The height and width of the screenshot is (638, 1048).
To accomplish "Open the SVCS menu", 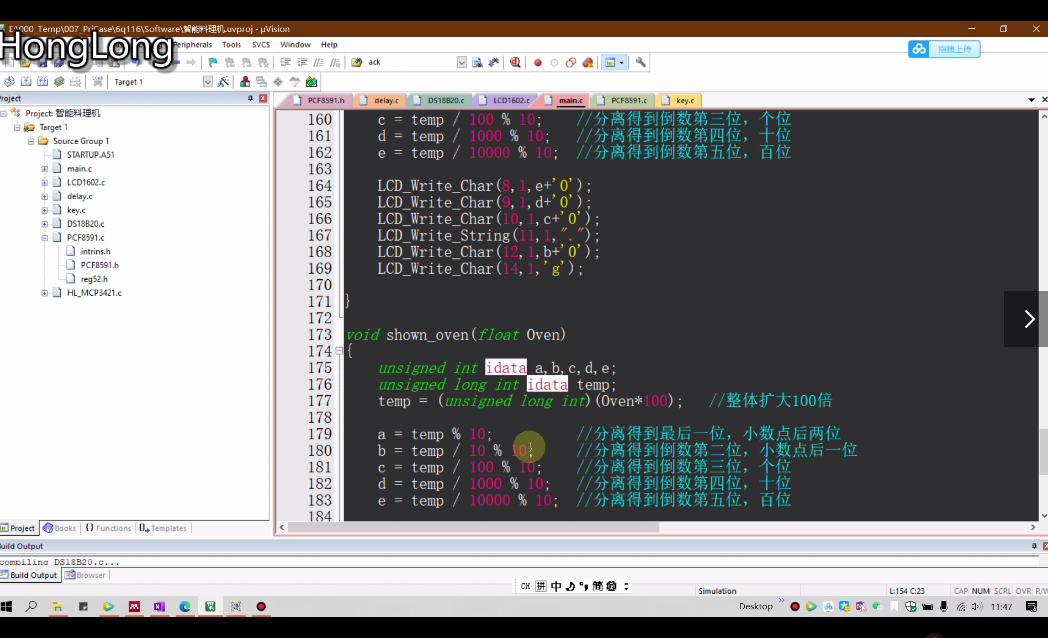I will tap(261, 45).
